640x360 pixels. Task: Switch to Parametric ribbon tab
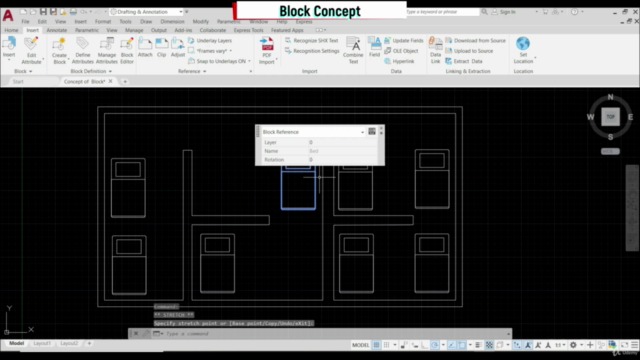[x=87, y=30]
